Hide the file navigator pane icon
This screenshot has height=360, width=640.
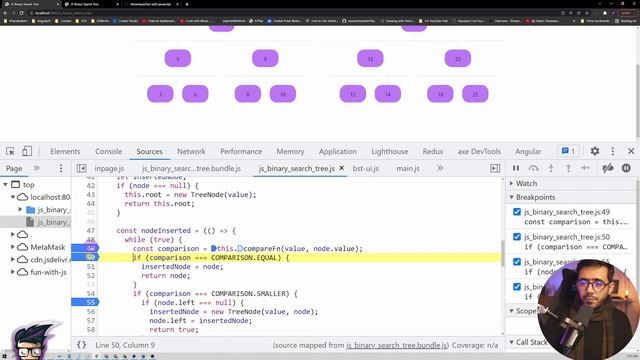point(81,168)
